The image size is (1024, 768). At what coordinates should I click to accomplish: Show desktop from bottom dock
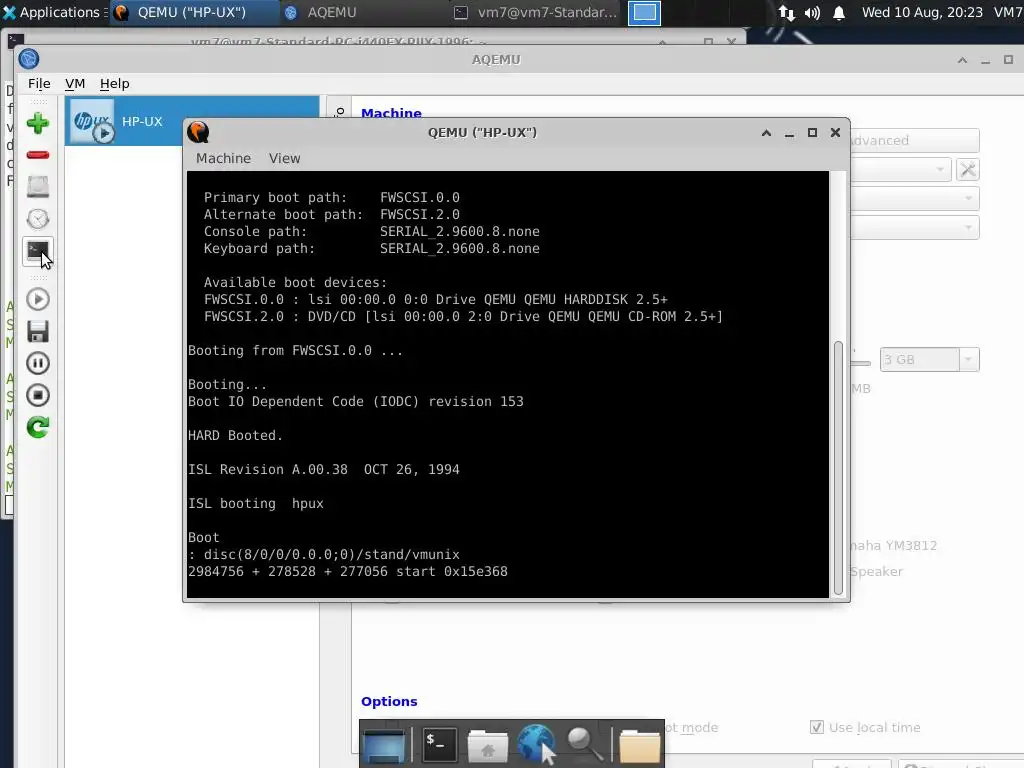coord(383,744)
